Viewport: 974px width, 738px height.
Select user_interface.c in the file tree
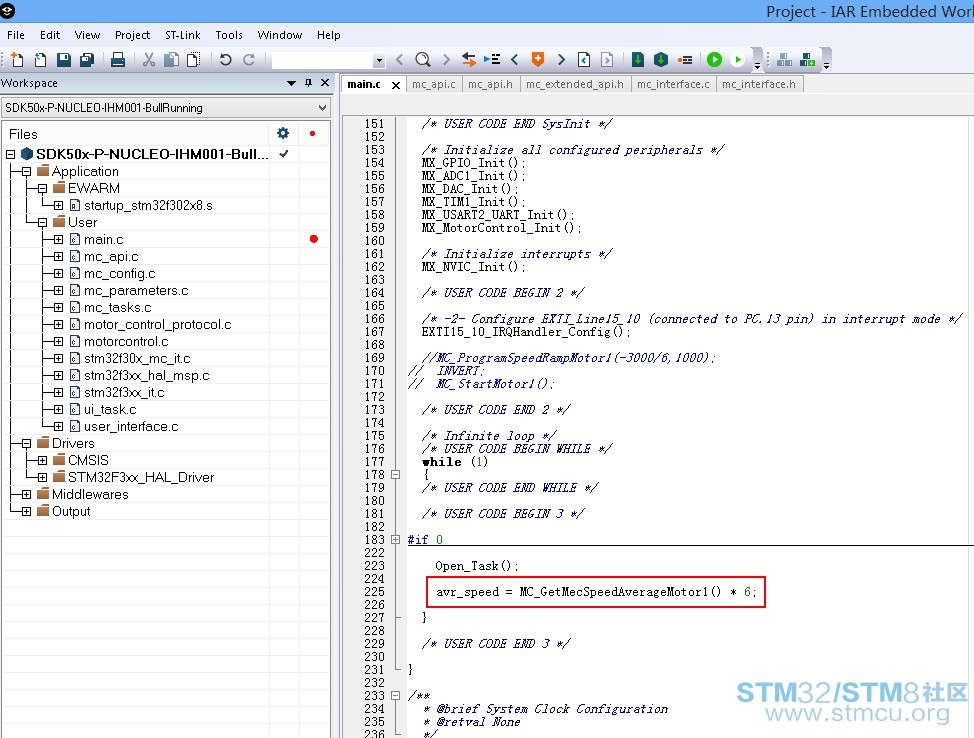[x=131, y=427]
